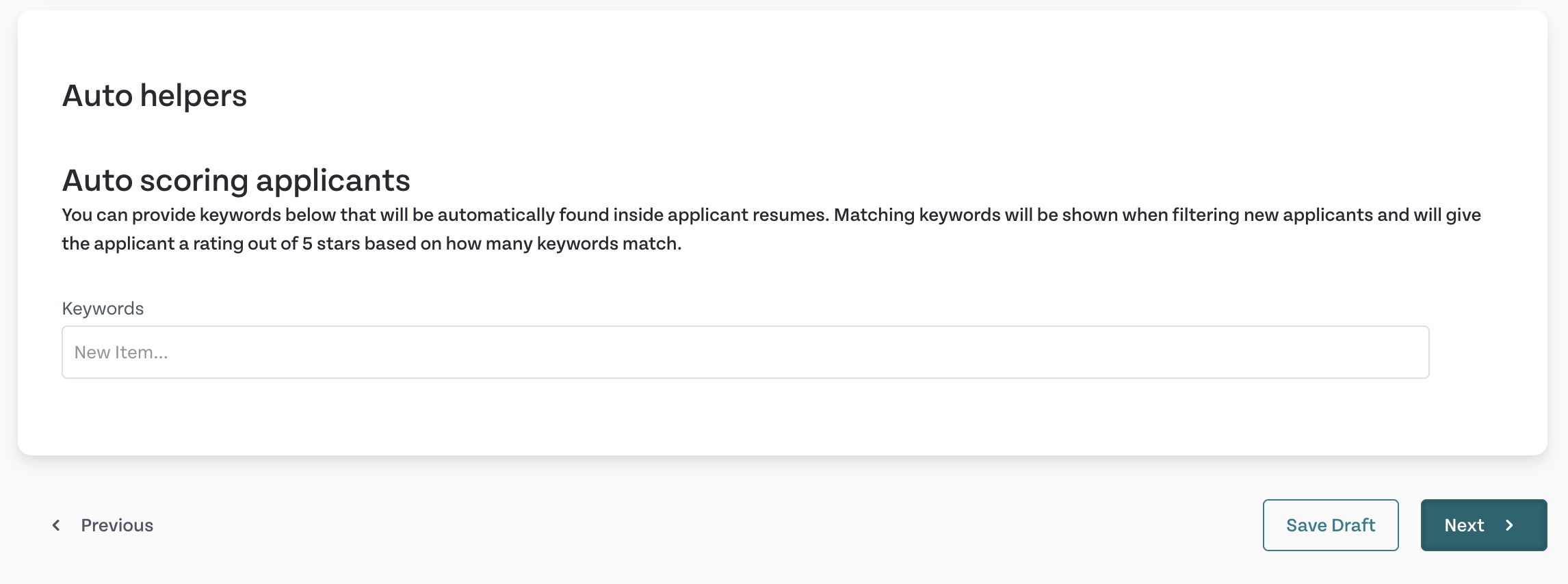Click second line of the scoring description

point(371,243)
